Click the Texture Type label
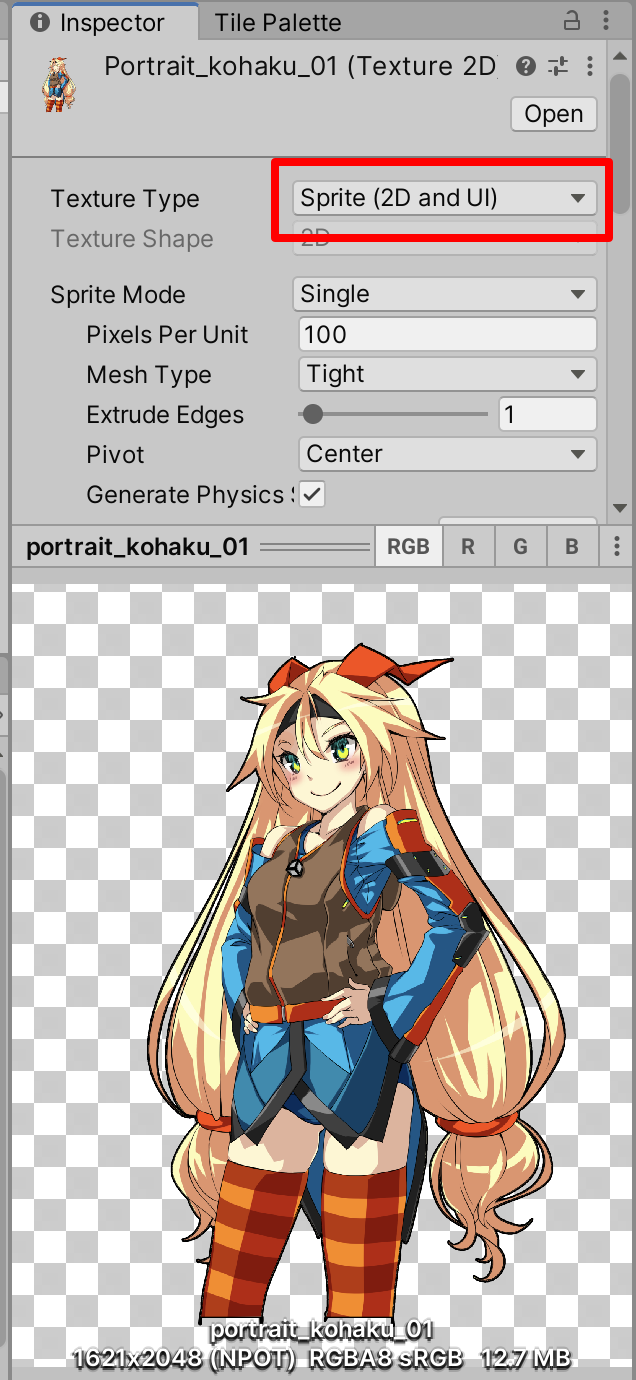636x1380 pixels. (125, 199)
